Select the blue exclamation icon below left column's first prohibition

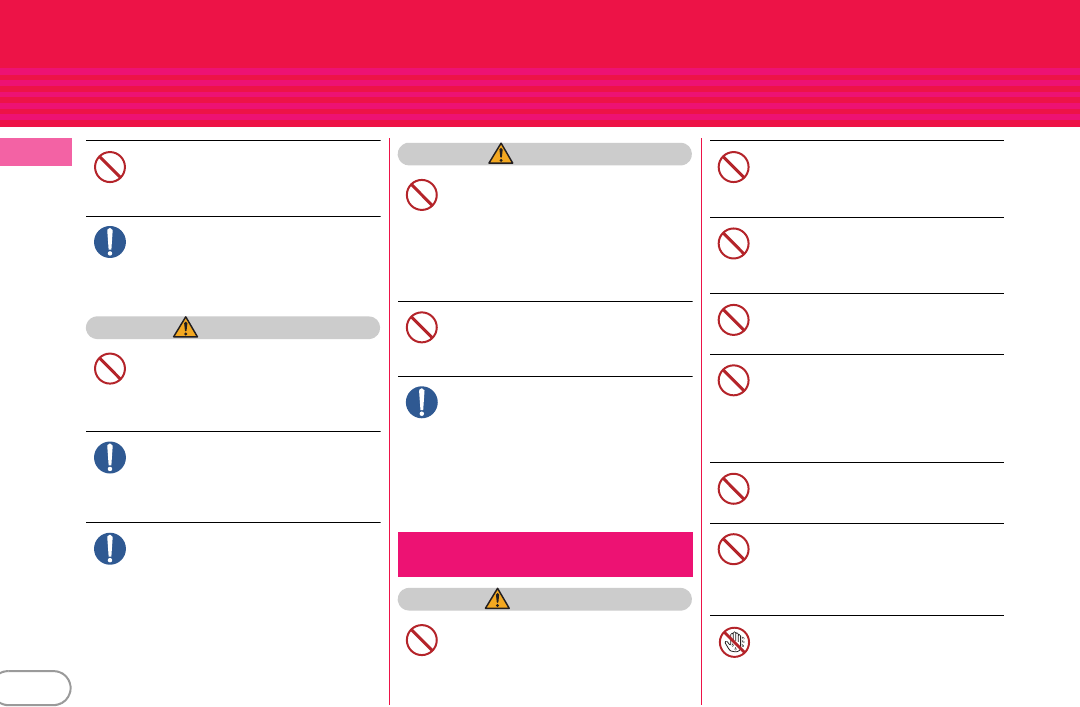click(110, 242)
